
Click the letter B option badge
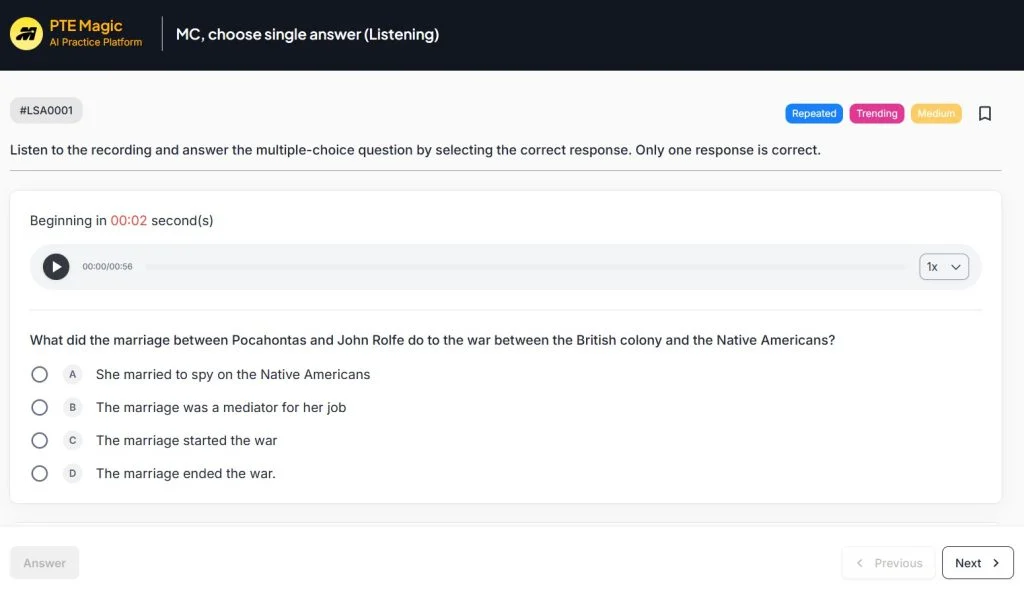coord(72,407)
